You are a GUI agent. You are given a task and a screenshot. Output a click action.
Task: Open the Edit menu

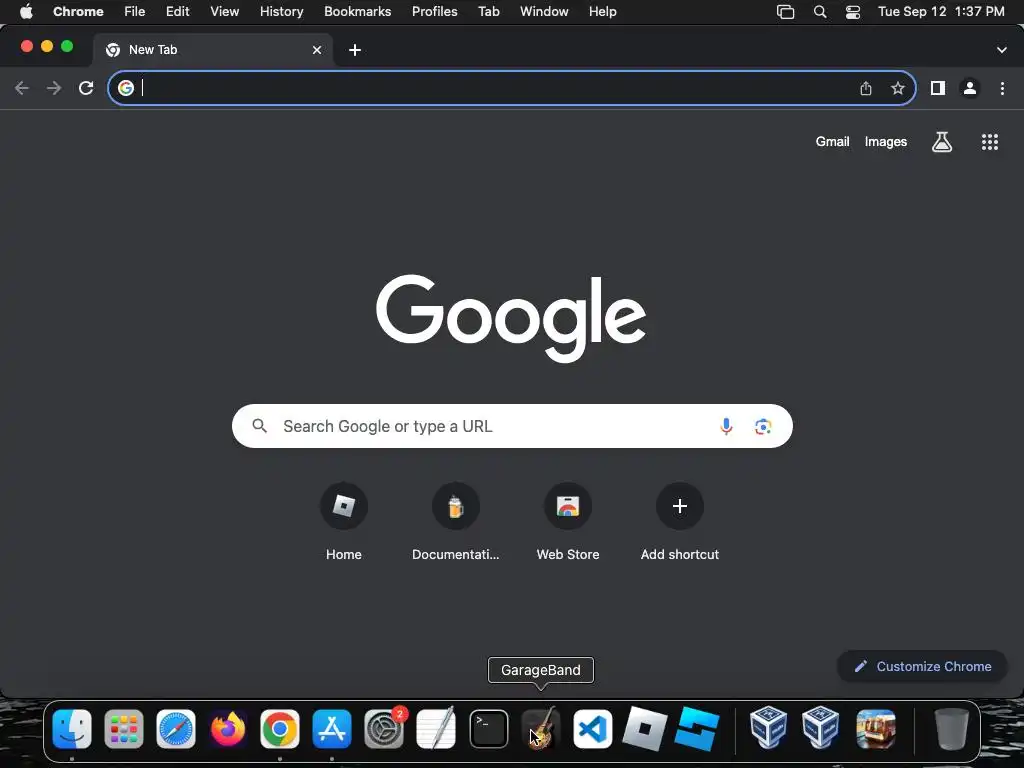[178, 12]
